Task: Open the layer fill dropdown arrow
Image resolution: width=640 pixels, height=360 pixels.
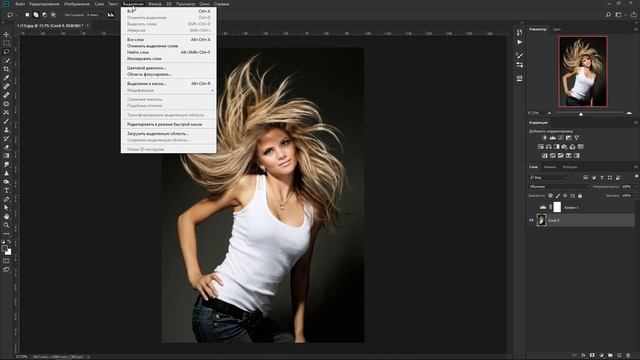Action: click(x=636, y=196)
